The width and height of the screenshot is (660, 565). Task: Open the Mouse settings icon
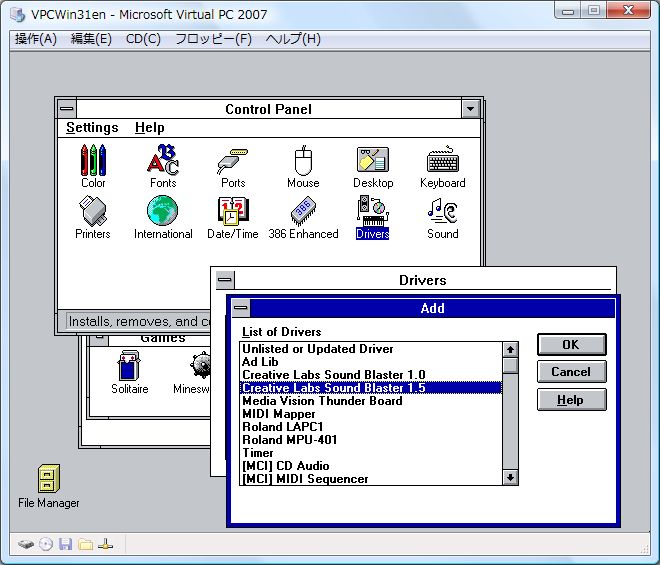(303, 166)
